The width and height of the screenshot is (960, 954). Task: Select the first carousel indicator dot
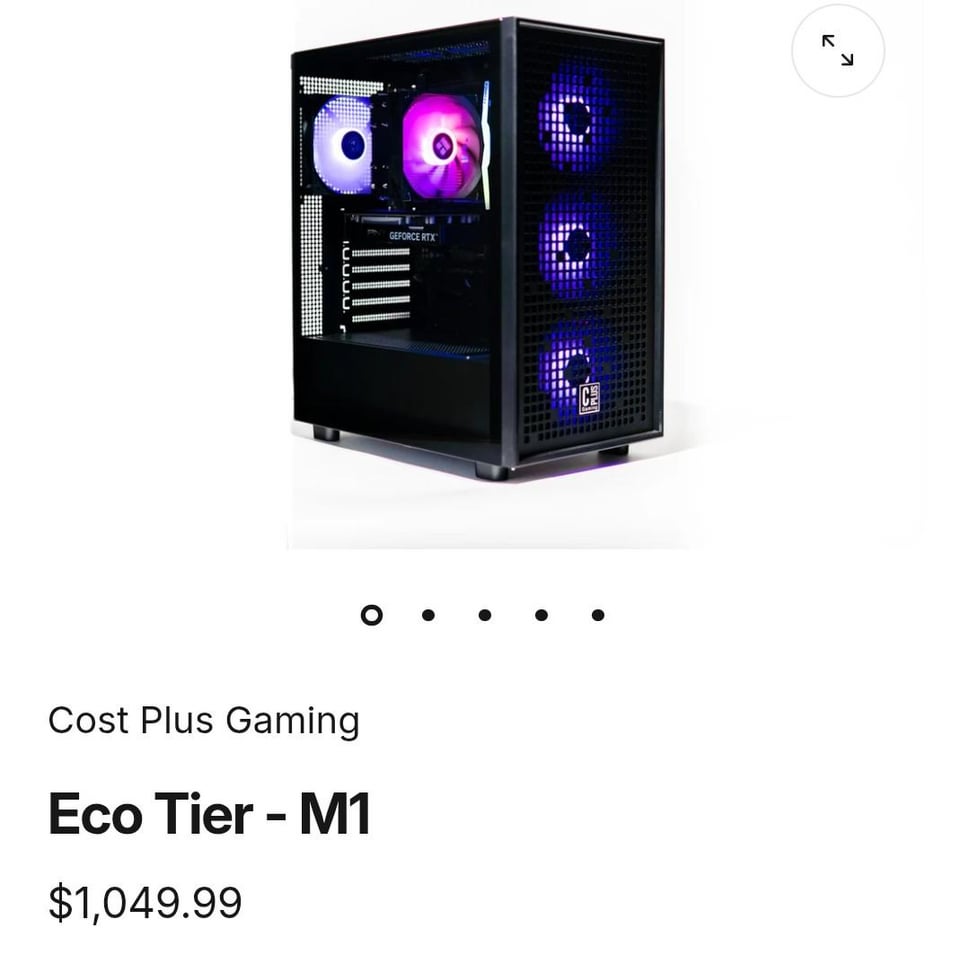[372, 615]
